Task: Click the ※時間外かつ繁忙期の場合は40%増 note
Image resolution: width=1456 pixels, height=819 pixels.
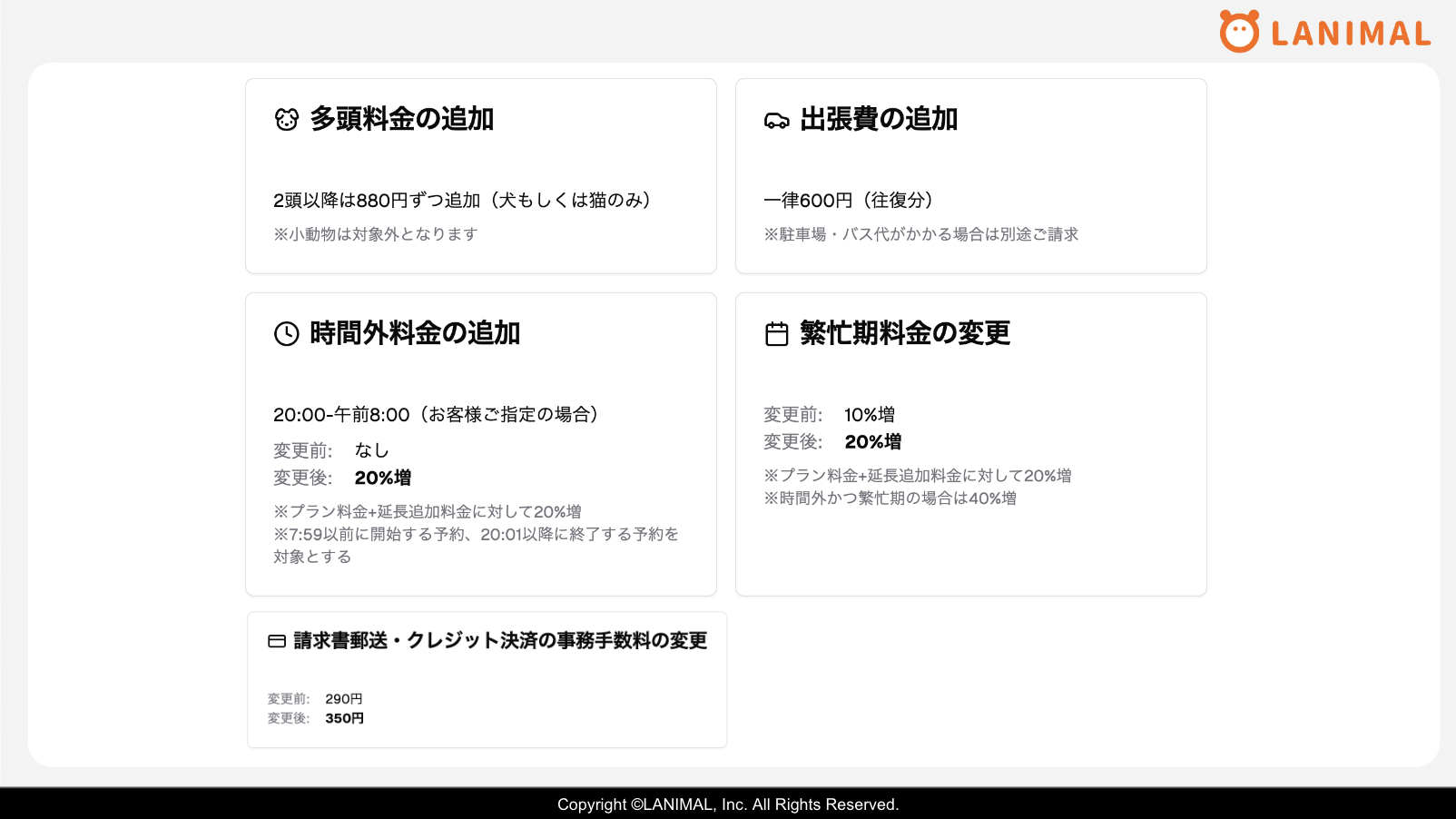Action: 890,498
